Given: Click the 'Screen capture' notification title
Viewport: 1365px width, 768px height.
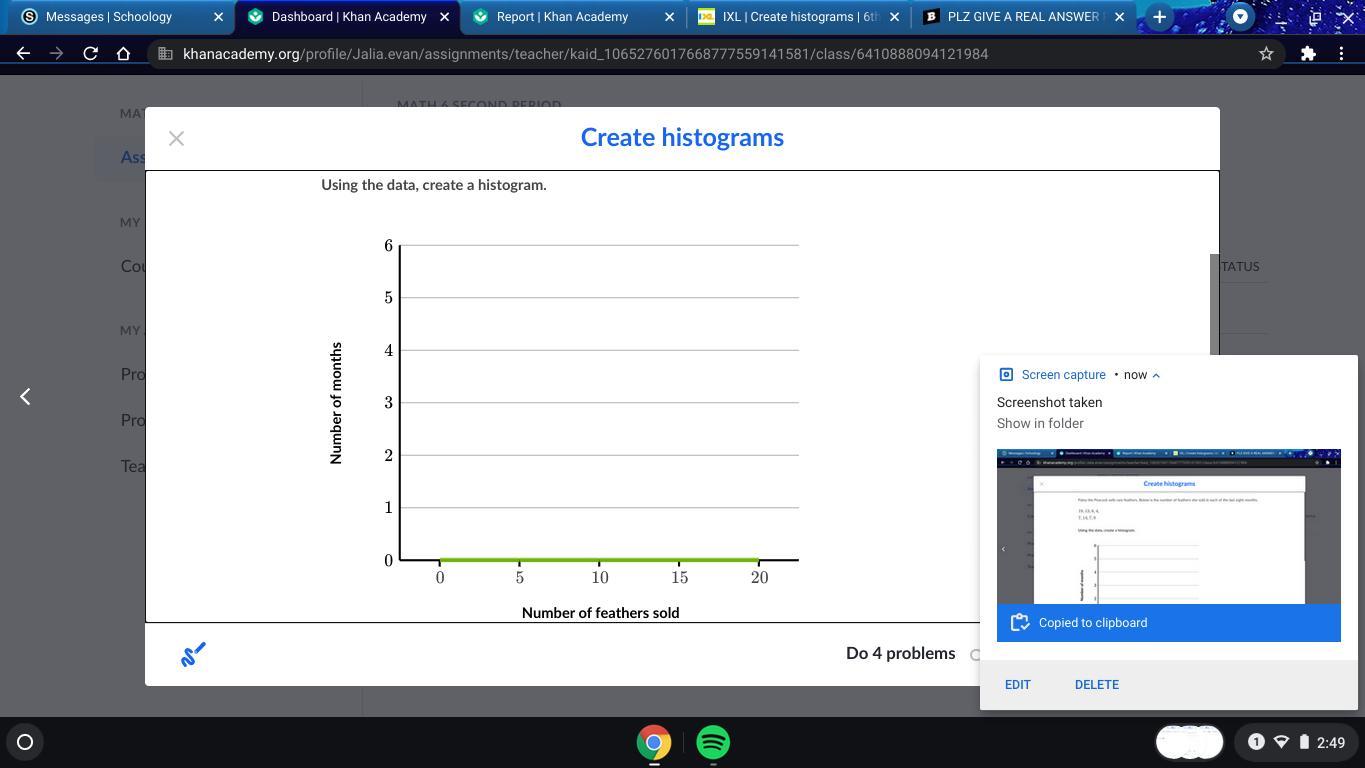Looking at the screenshot, I should pyautogui.click(x=1063, y=375).
